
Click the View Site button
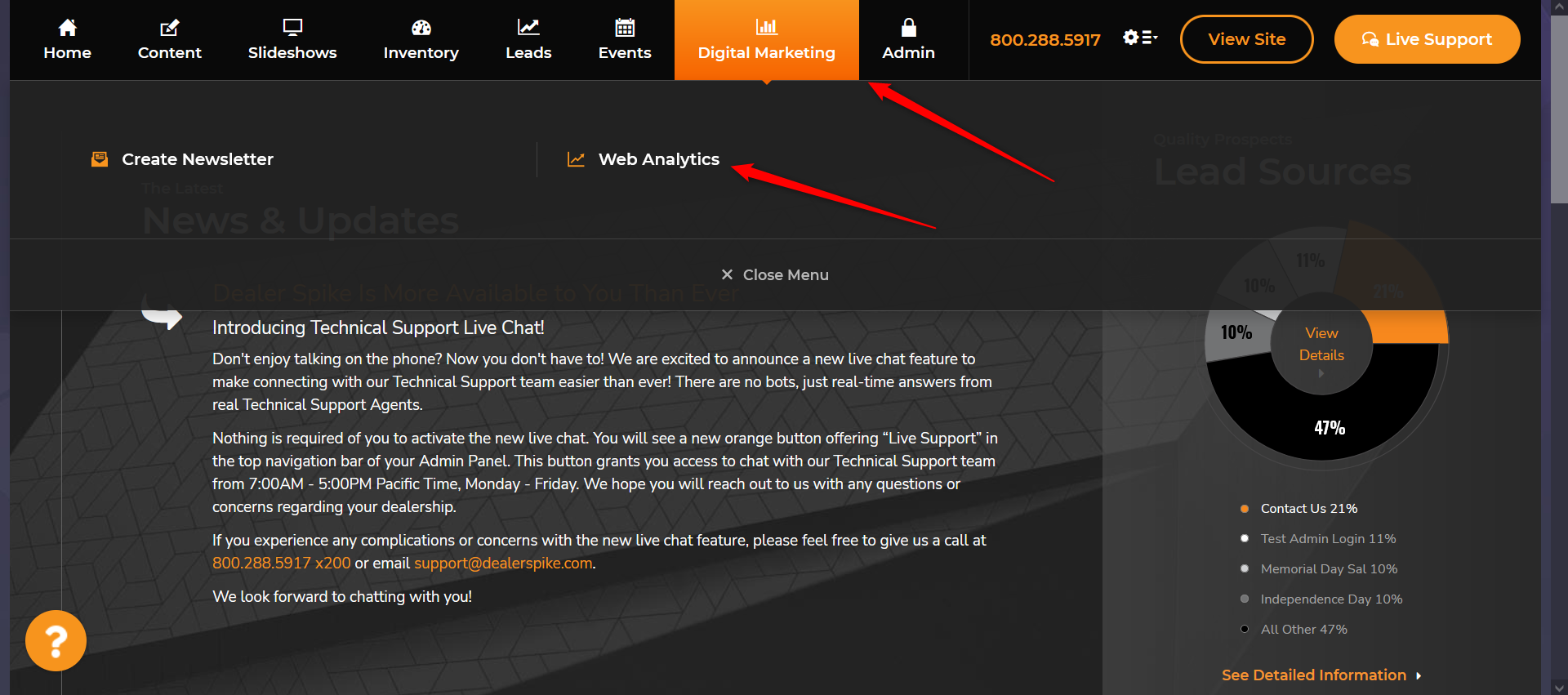1247,39
